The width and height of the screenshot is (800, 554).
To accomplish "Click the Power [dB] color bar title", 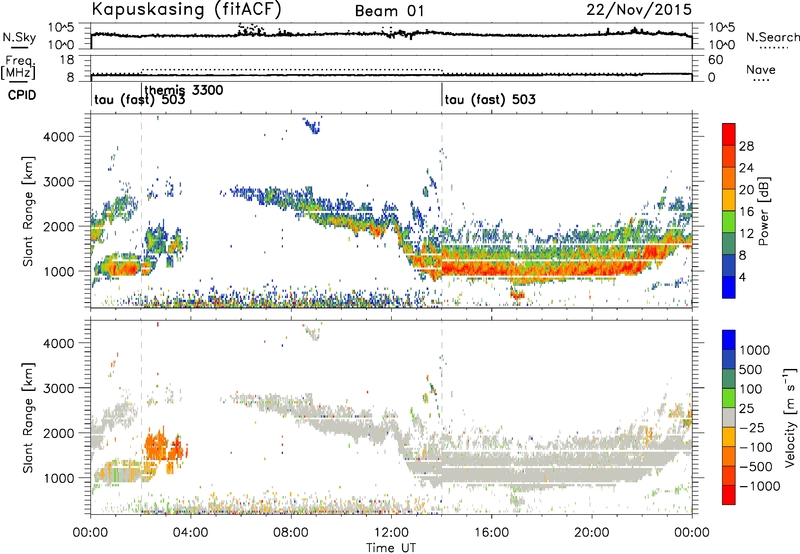I will 763,211.
